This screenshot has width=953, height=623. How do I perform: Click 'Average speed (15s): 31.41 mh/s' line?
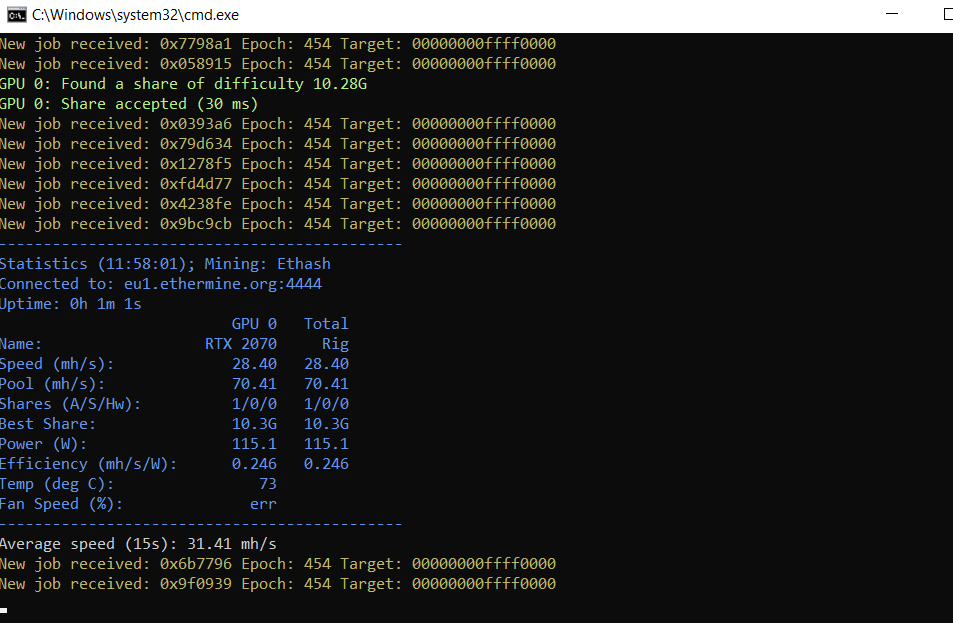[138, 544]
